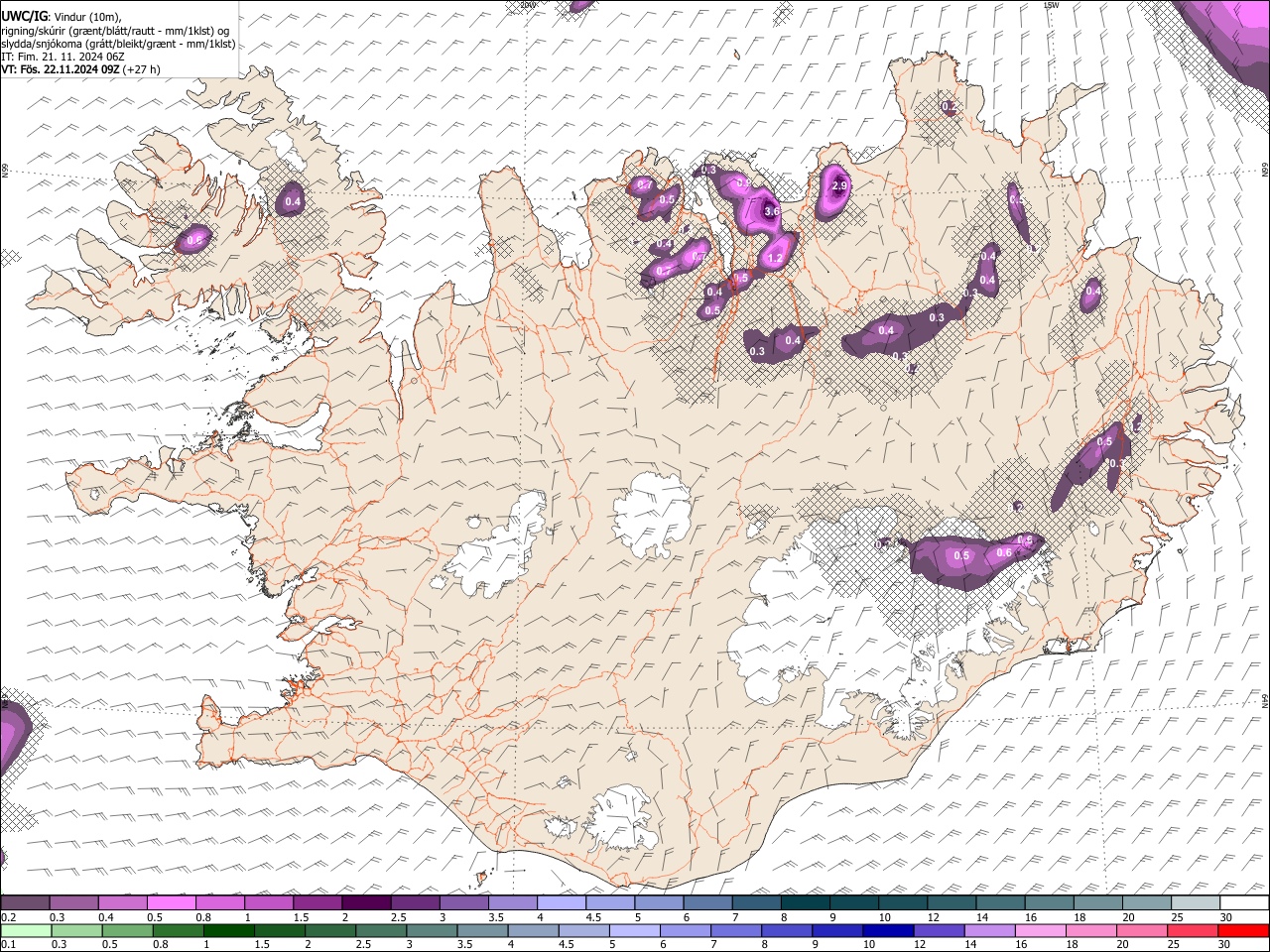Select lower legend bright red swatch after 30
The image size is (1270, 952).
pyautogui.click(x=1242, y=930)
